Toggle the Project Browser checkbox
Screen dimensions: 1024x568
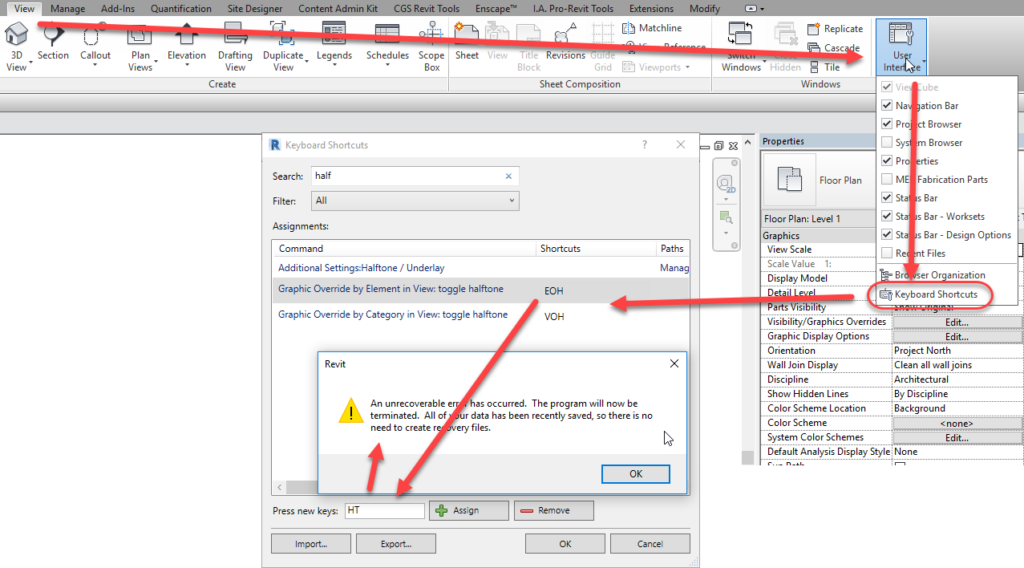886,123
